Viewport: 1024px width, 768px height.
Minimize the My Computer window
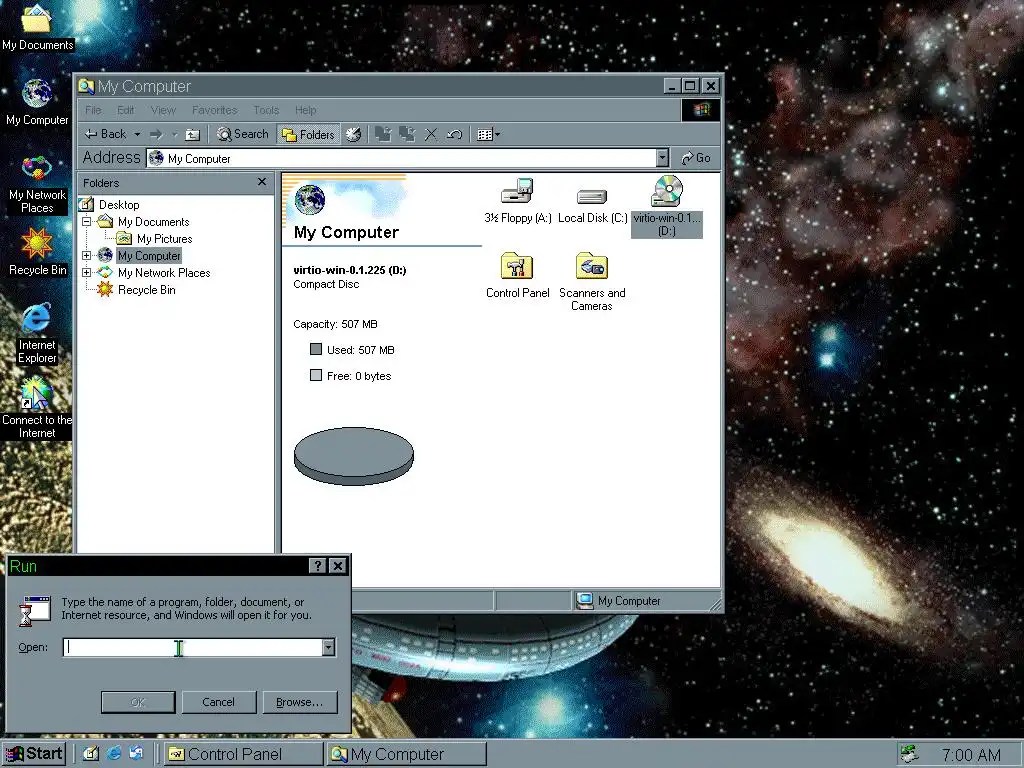point(673,86)
